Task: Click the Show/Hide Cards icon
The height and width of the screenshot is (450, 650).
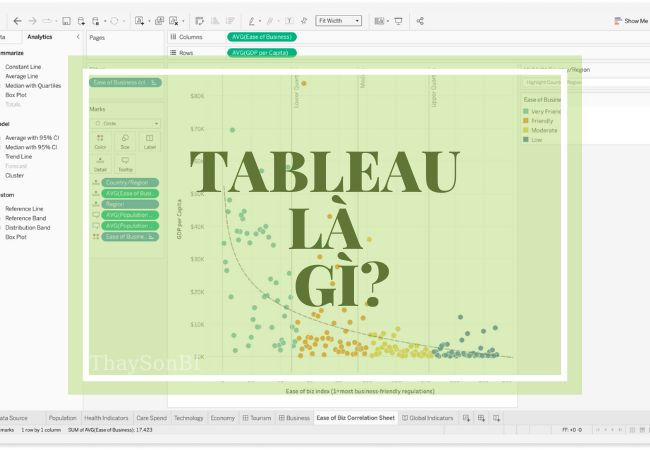Action: [x=379, y=21]
